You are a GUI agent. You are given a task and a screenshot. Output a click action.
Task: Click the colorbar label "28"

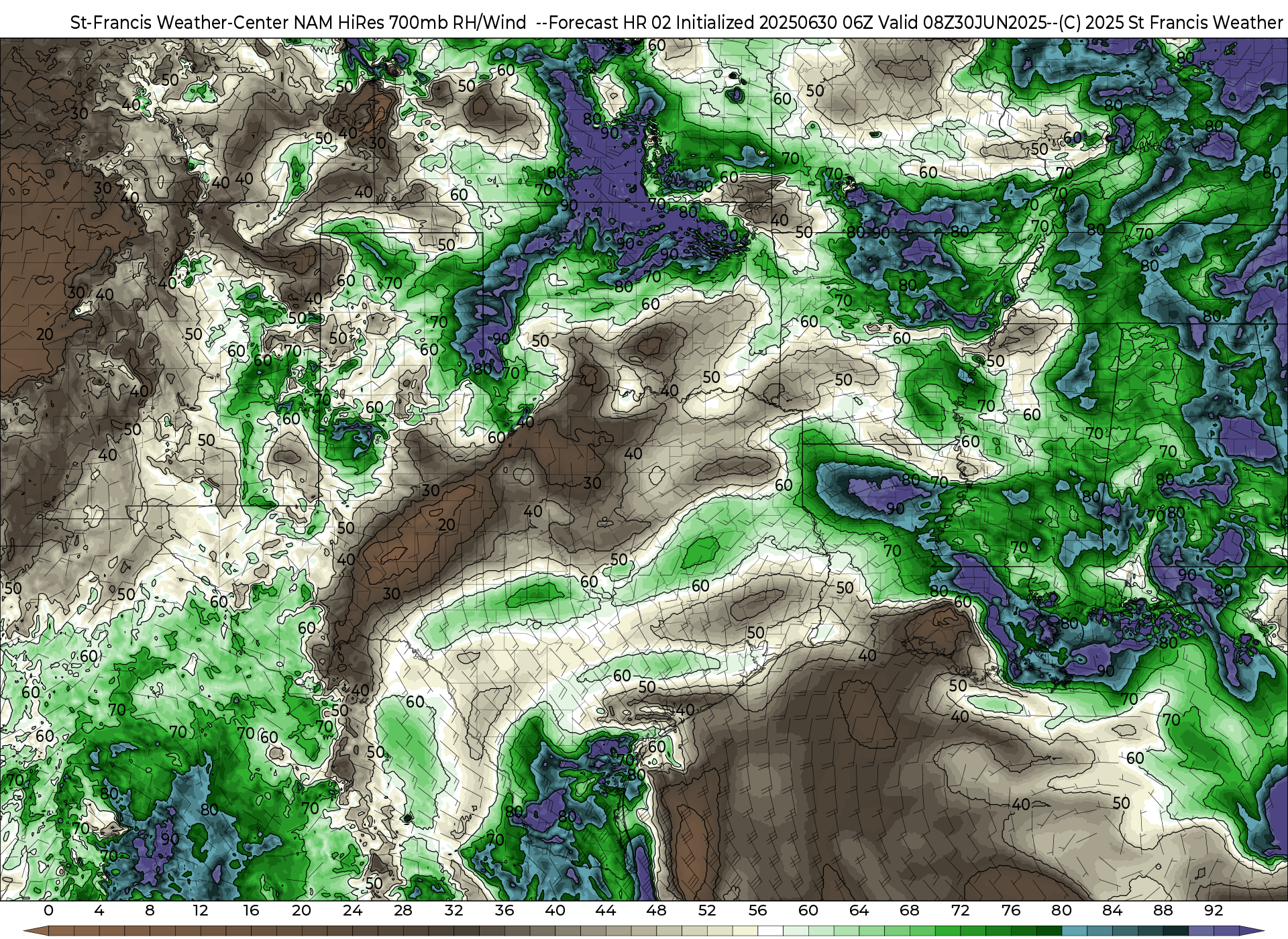tap(403, 910)
